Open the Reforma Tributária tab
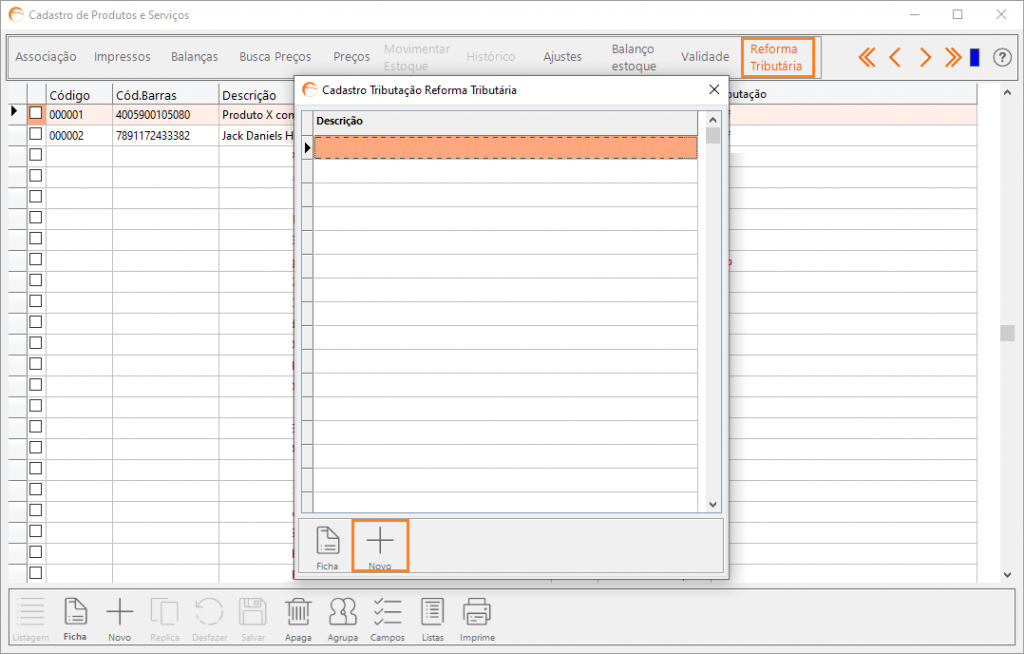1024x654 pixels. (x=777, y=57)
